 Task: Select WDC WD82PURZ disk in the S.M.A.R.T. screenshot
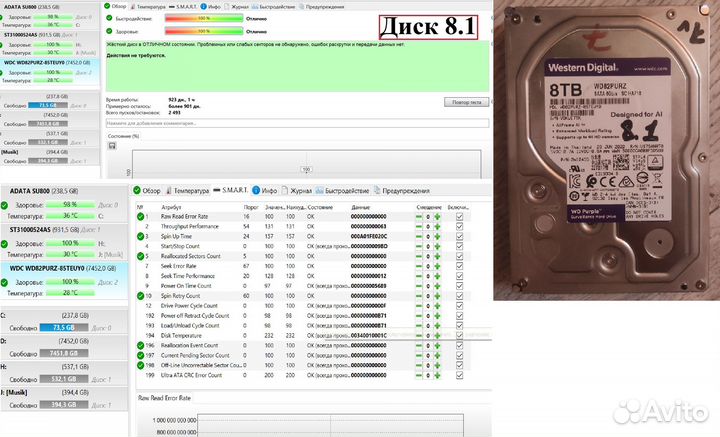coord(64,280)
